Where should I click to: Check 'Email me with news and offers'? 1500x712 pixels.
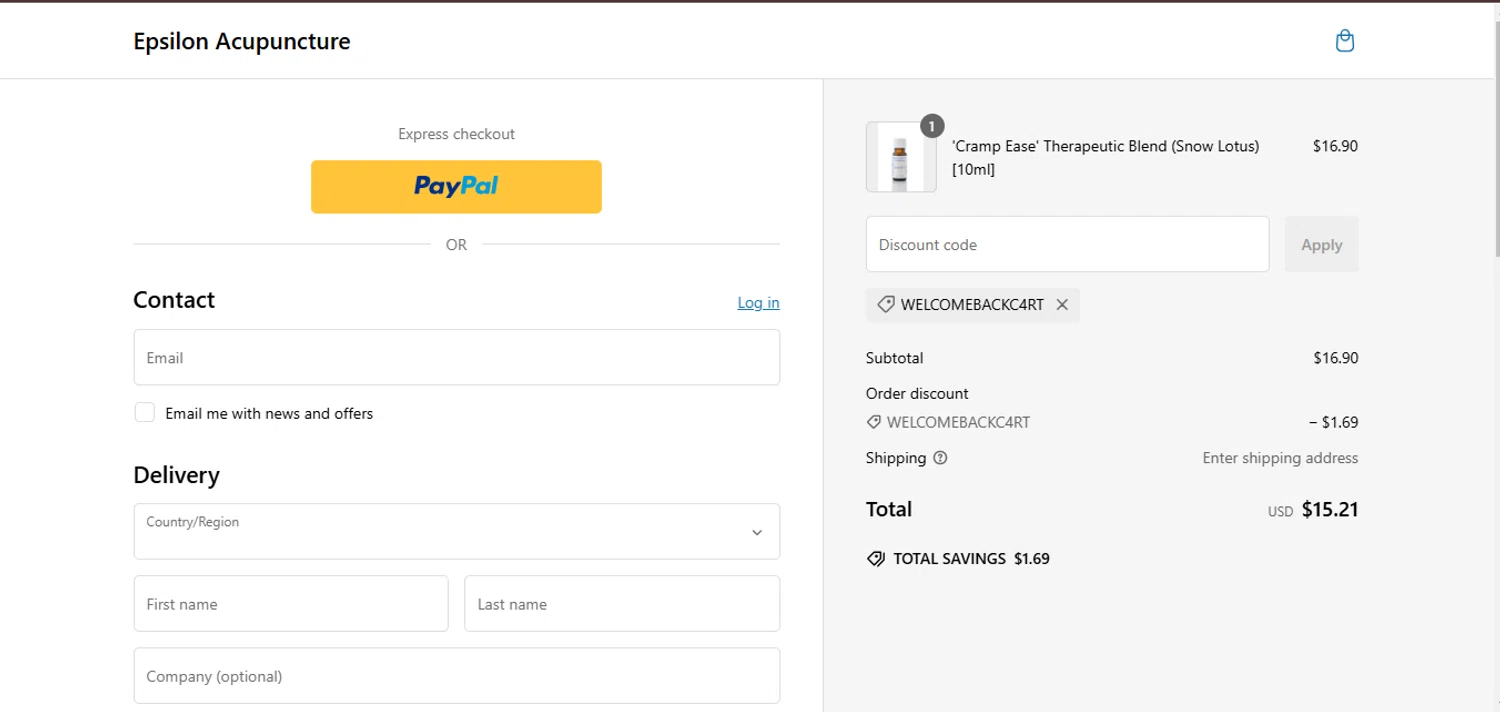[x=145, y=413]
